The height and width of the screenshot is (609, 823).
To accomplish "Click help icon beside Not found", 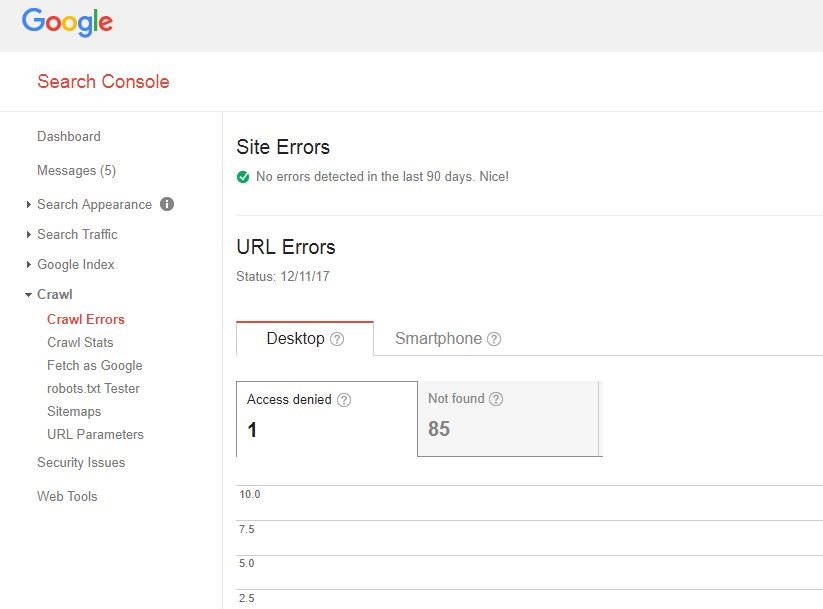I will tap(496, 399).
